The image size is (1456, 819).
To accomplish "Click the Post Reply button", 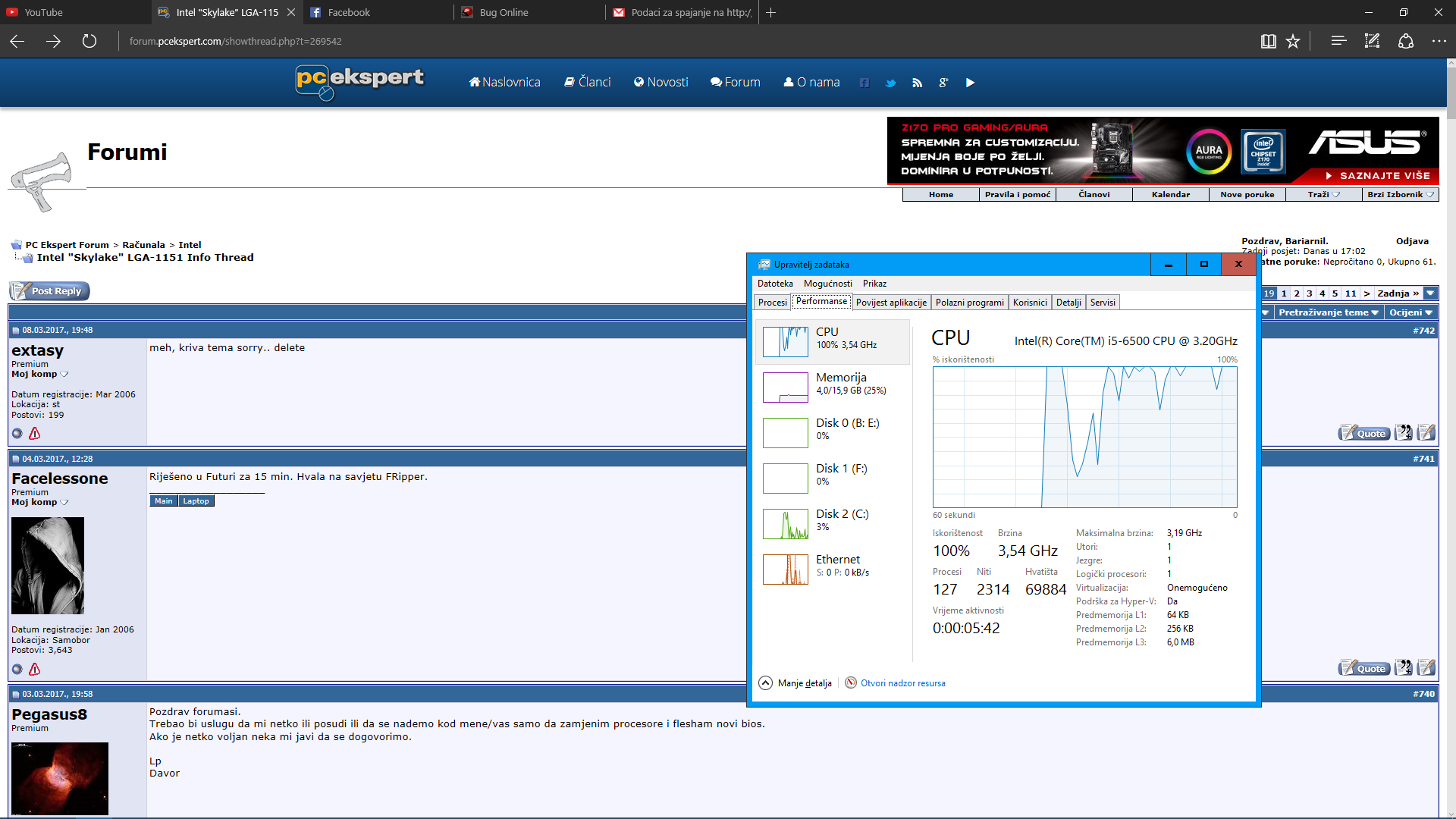I will click(49, 291).
